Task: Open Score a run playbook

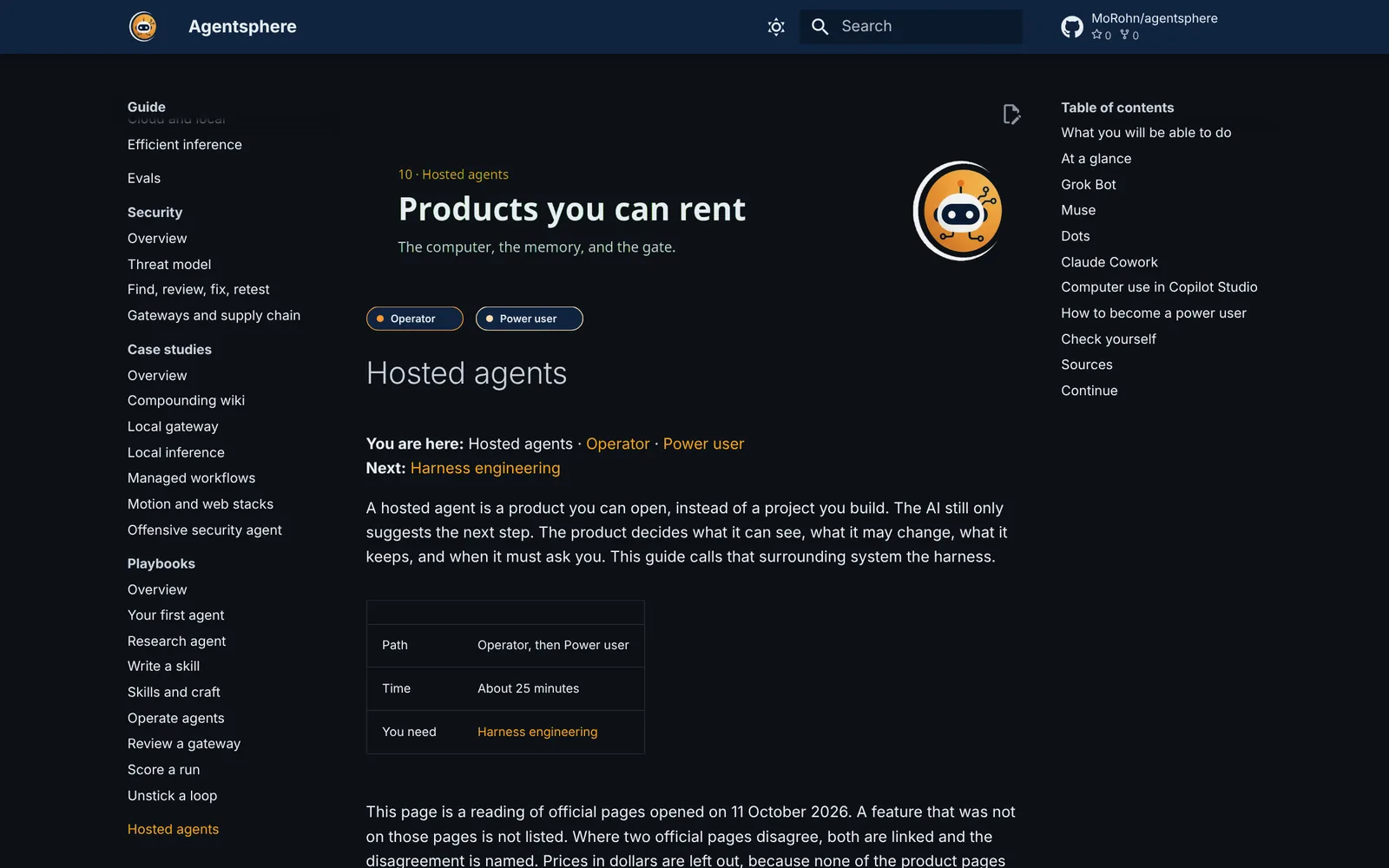Action: click(x=163, y=770)
